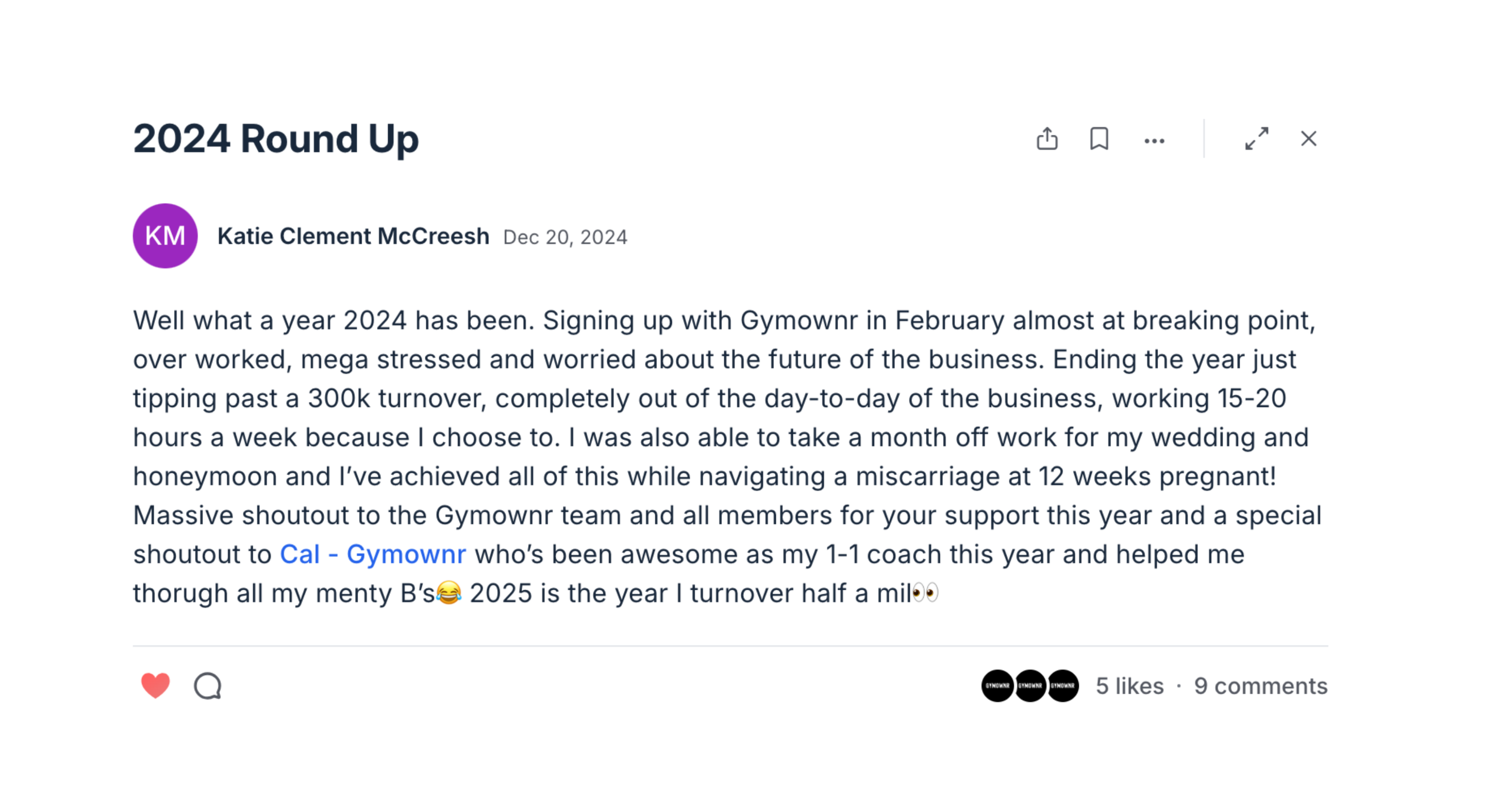The image size is (1487, 812).
Task: Click the eyes emoji ending the post
Action: (925, 593)
